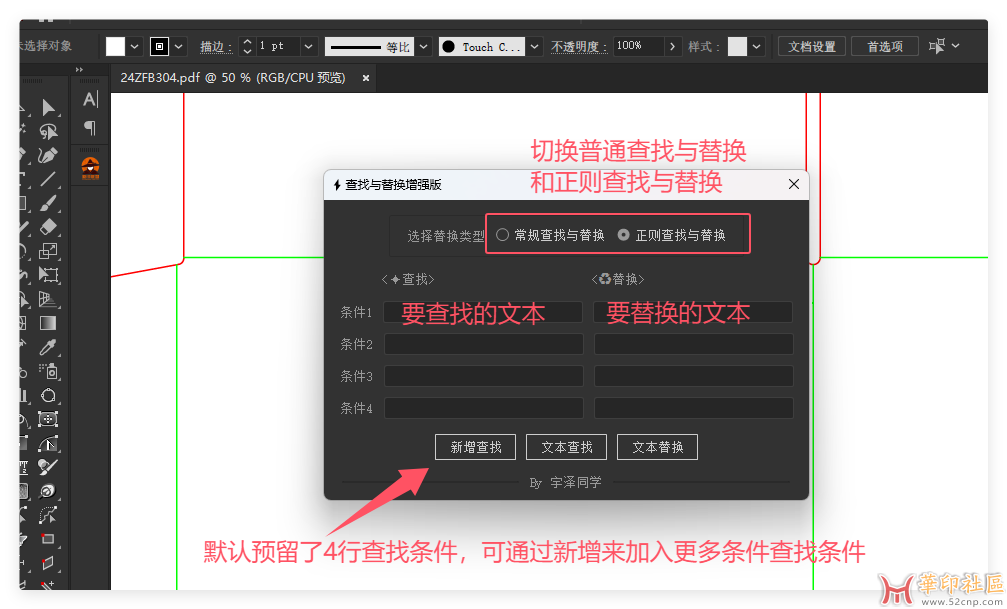Open the Paragraph panel icon
The height and width of the screenshot is (609, 1007).
tap(90, 128)
